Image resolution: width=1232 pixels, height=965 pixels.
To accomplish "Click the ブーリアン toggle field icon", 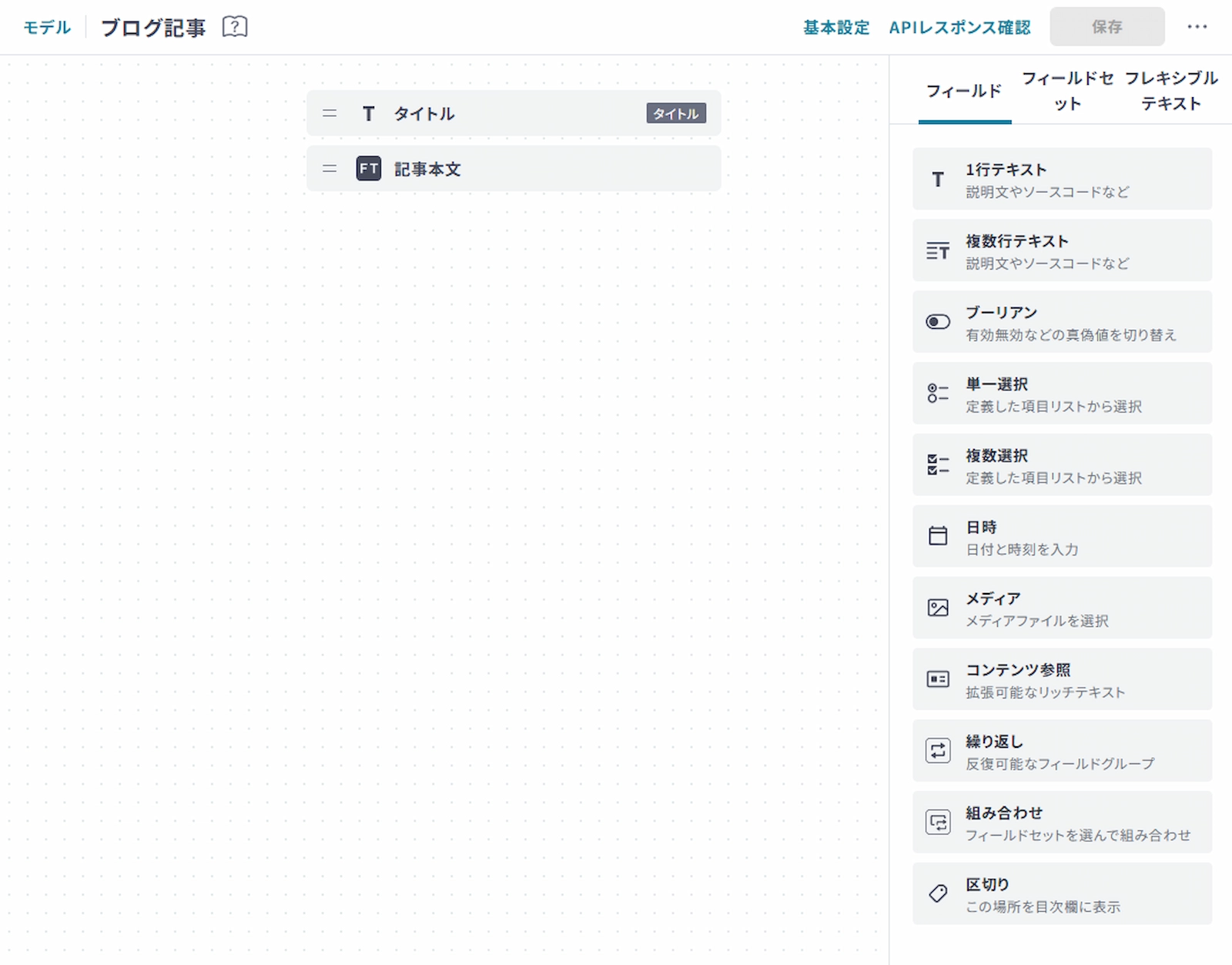I will click(937, 322).
